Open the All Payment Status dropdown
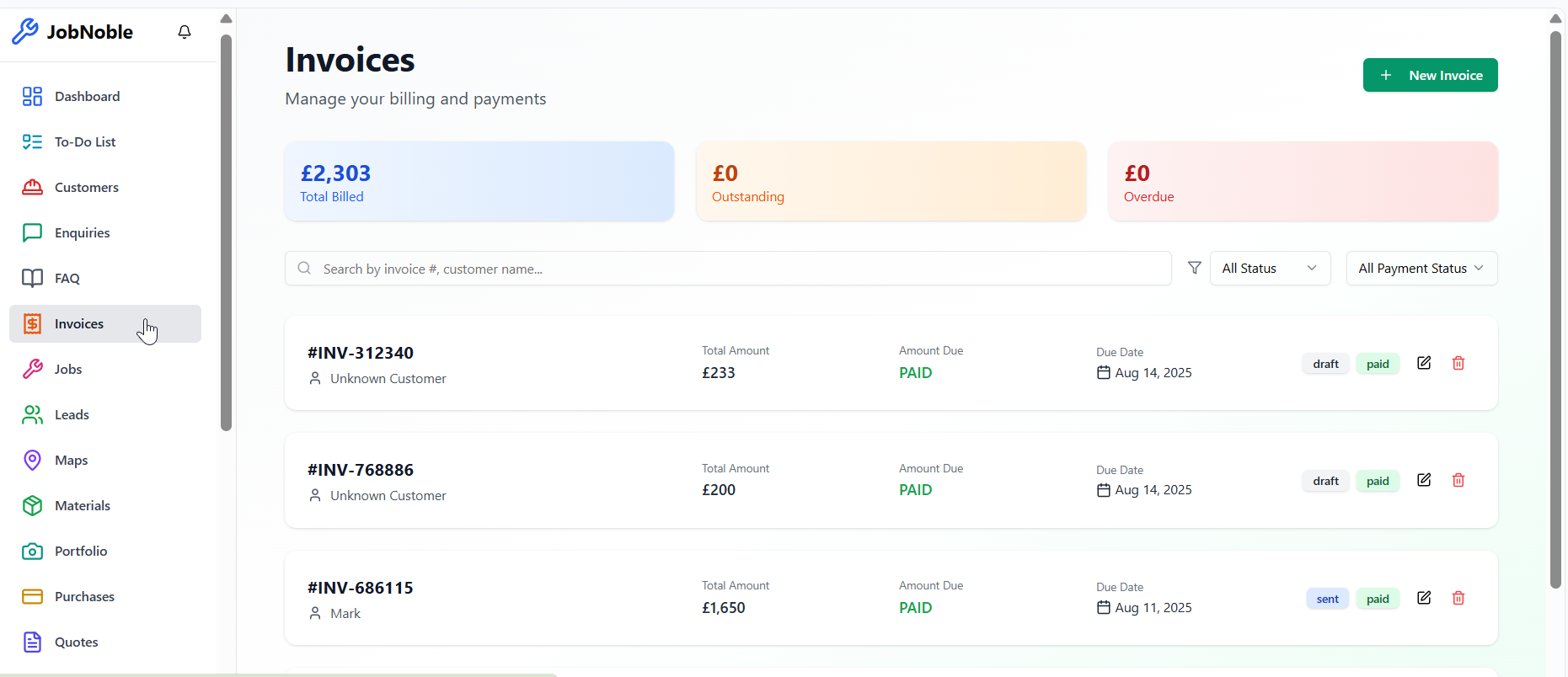The width and height of the screenshot is (1568, 677). [x=1421, y=268]
